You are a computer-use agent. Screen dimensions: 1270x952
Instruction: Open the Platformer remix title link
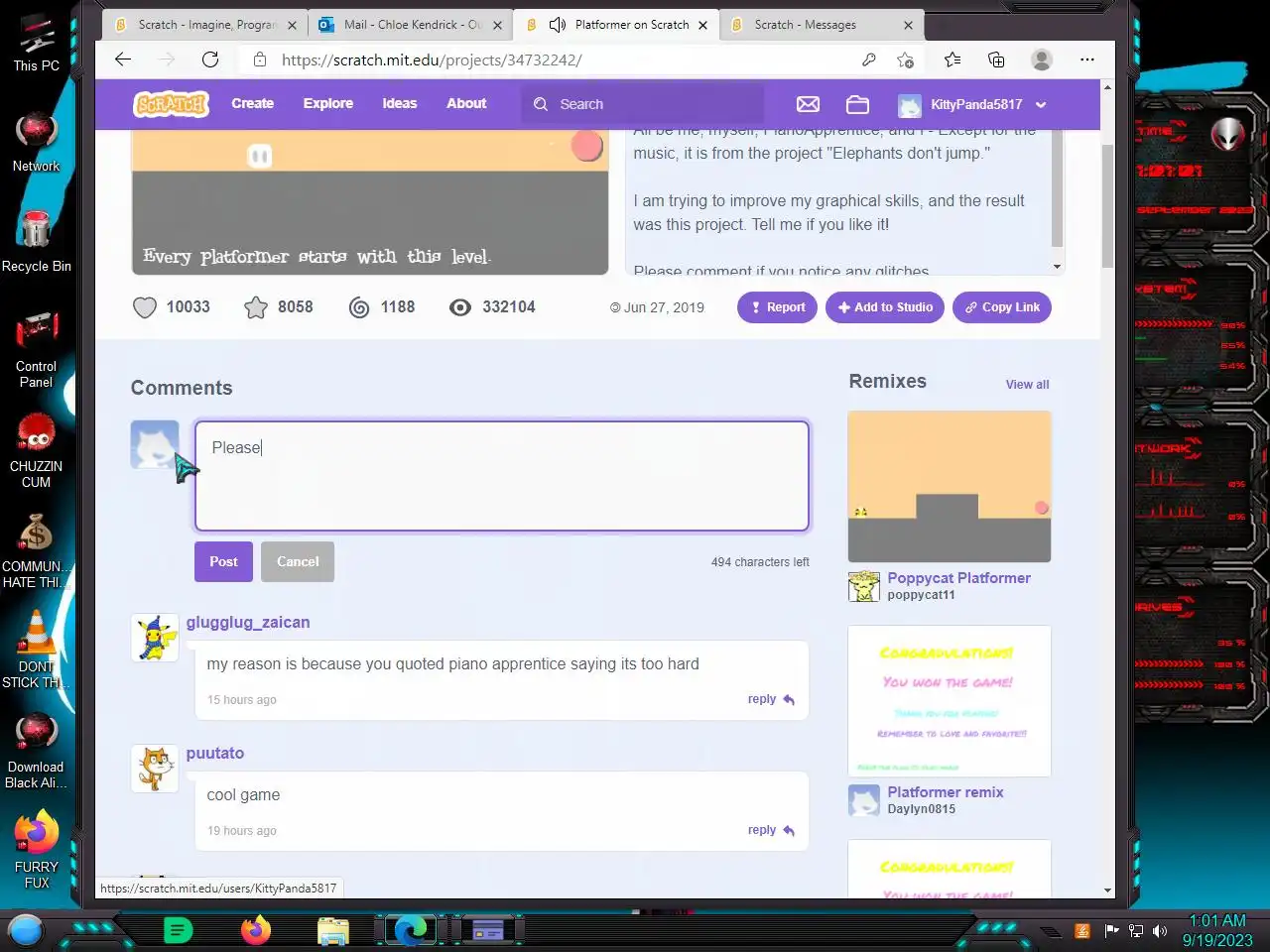[x=946, y=792]
